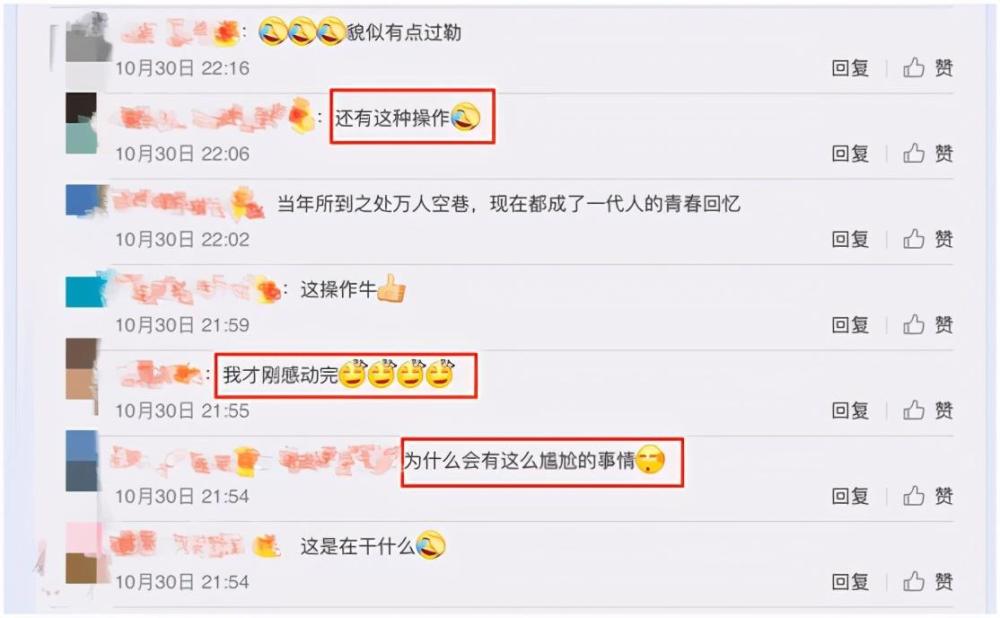Viewport: 1000px width, 618px height.
Task: Open avatar of 我才刚感动完 commenter
Action: pos(82,376)
